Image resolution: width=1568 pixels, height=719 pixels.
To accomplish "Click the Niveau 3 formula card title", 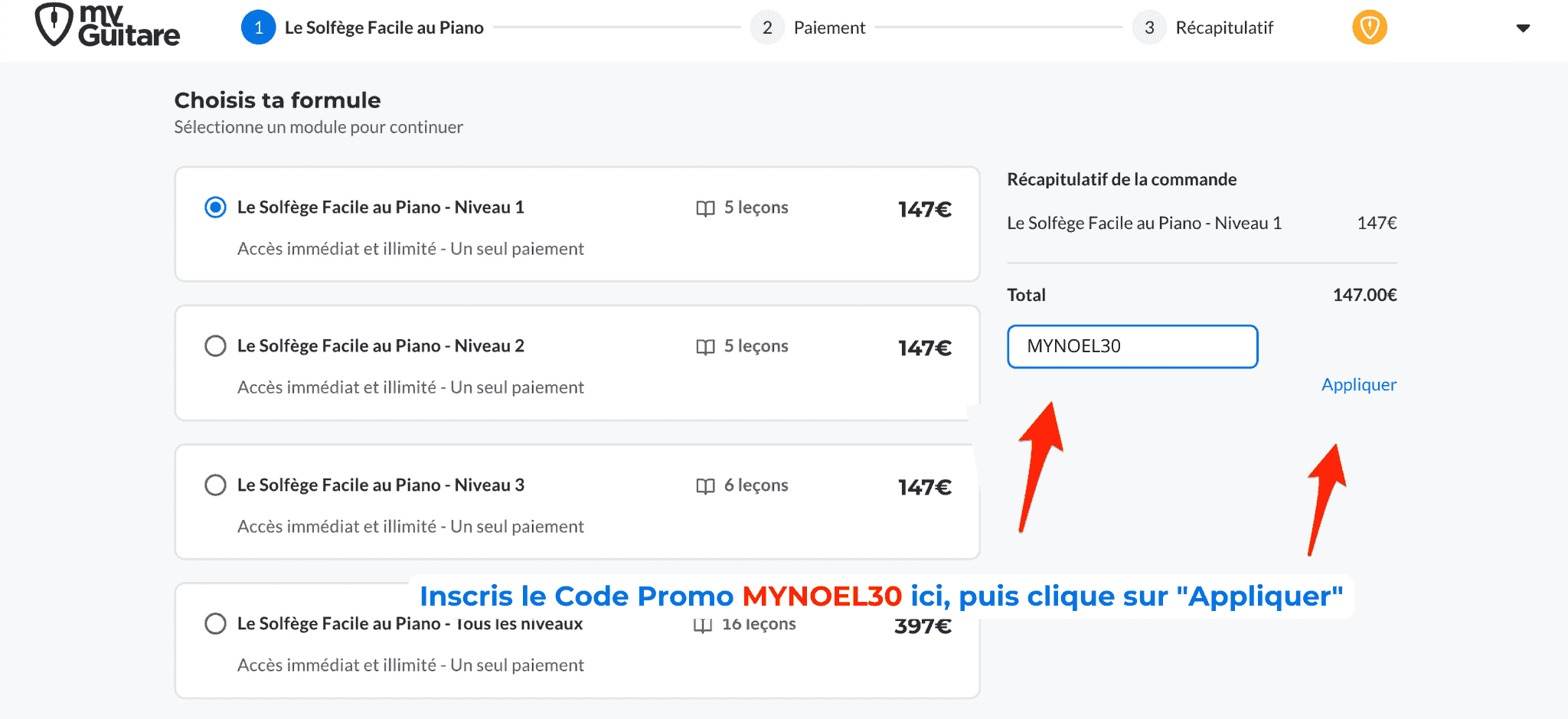I will pyautogui.click(x=381, y=485).
